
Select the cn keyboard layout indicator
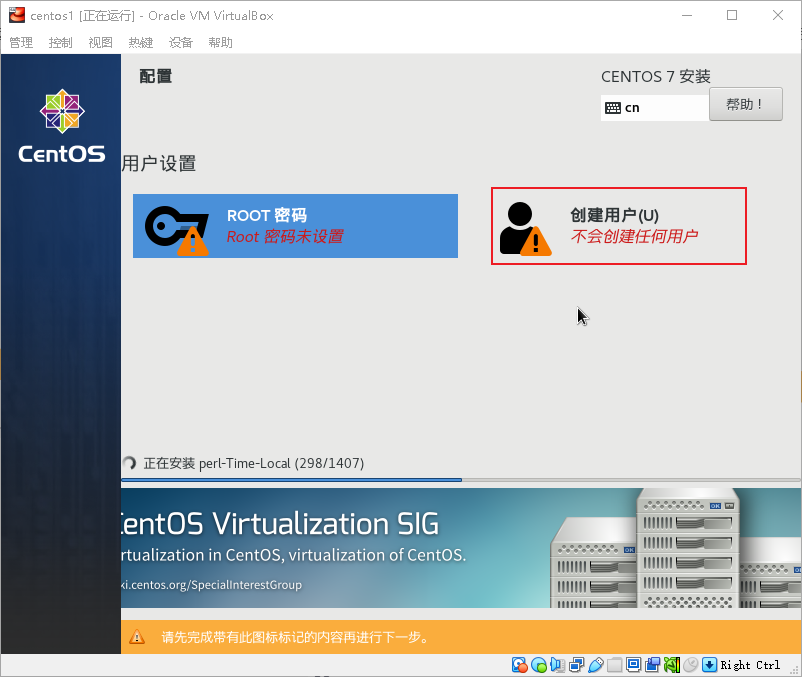tap(655, 108)
